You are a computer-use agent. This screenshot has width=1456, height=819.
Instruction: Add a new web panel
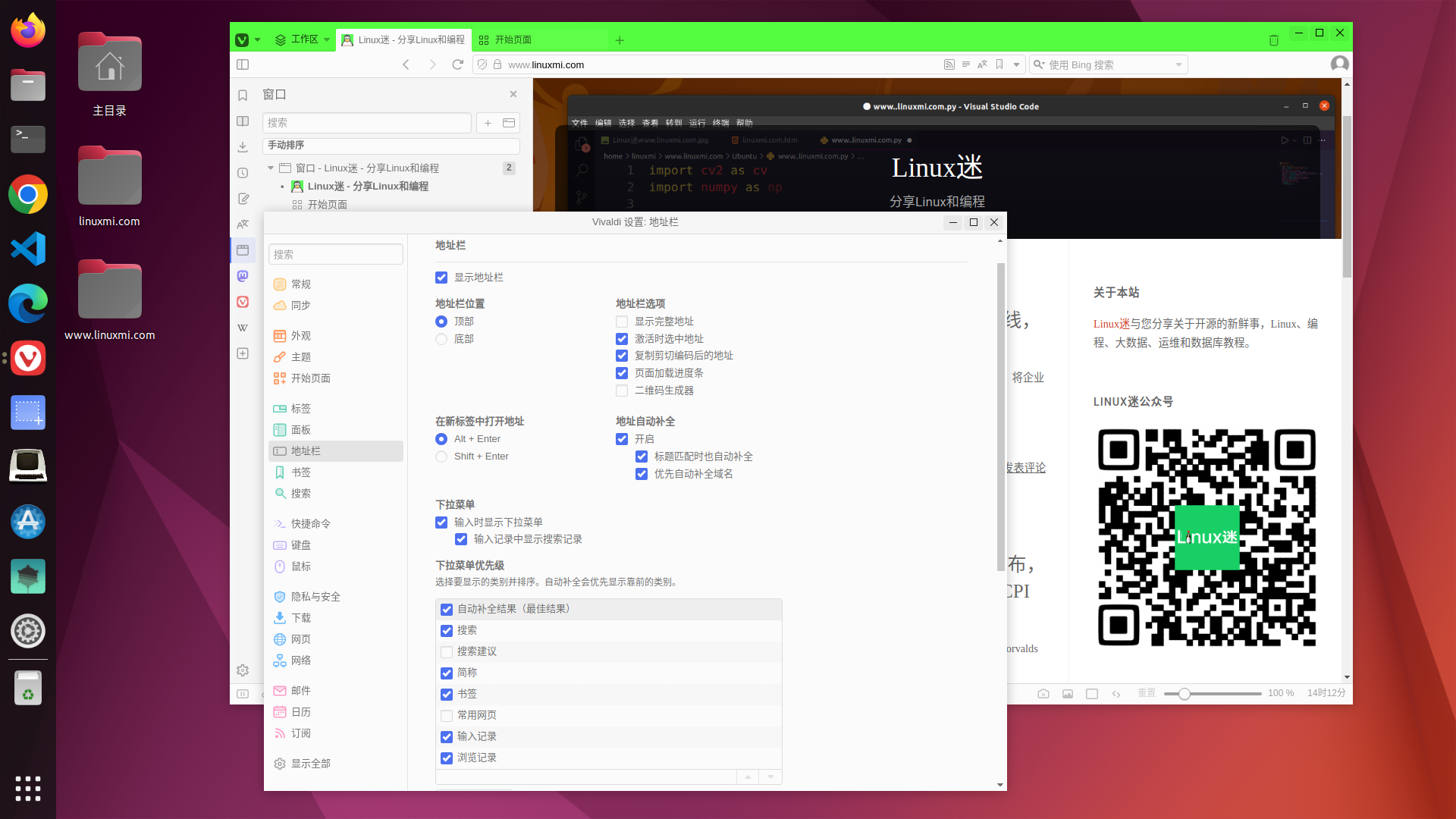pos(243,353)
